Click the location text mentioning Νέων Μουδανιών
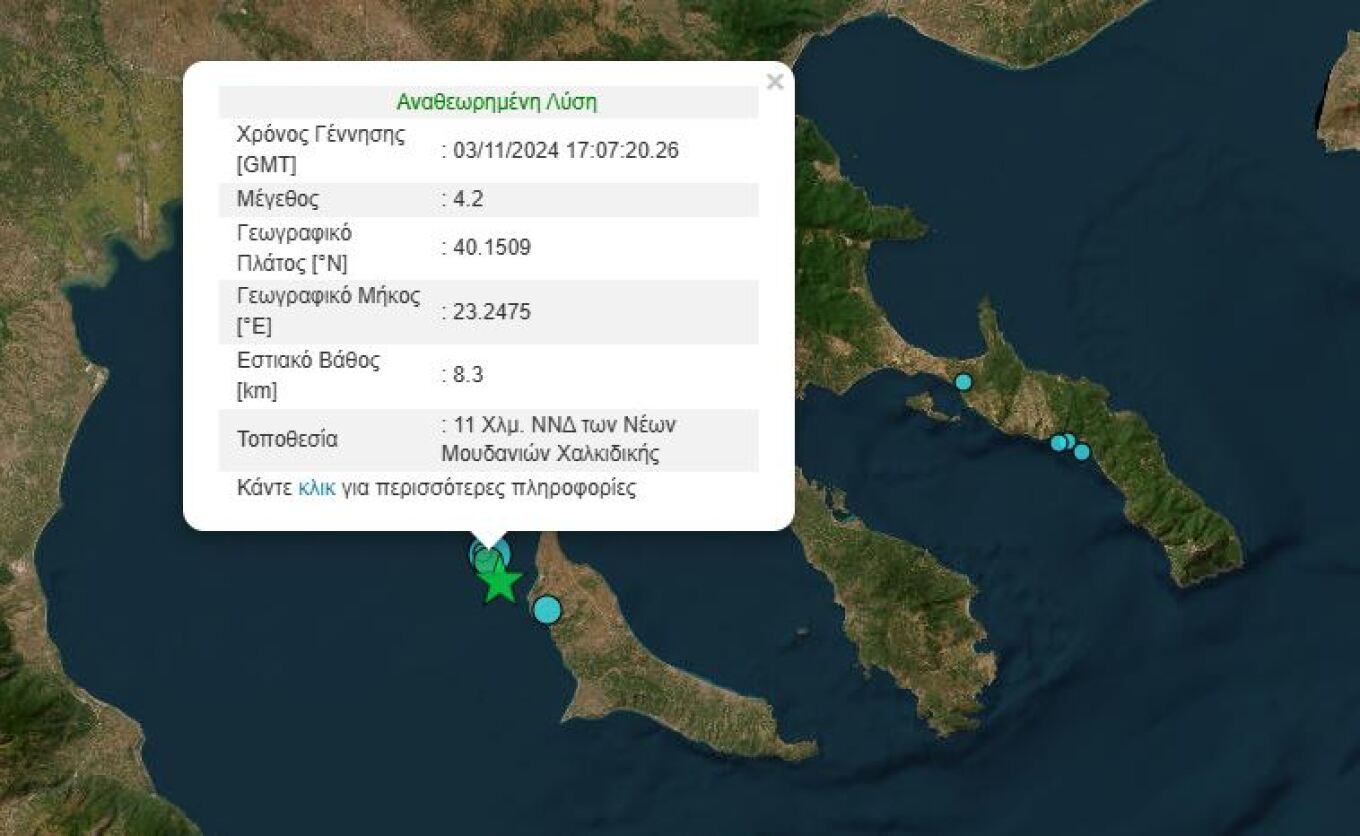 click(559, 439)
